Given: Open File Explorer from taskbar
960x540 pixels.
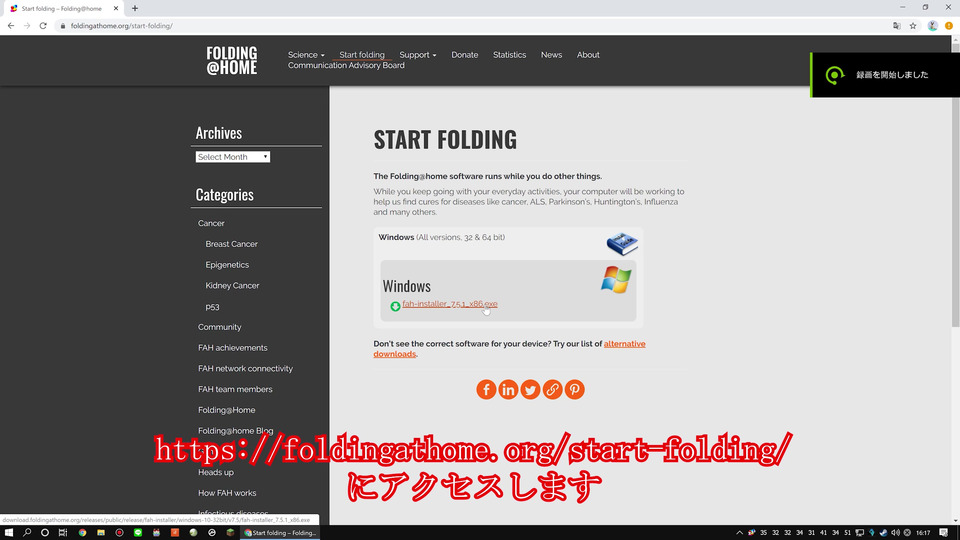Looking at the screenshot, I should click(x=100, y=533).
